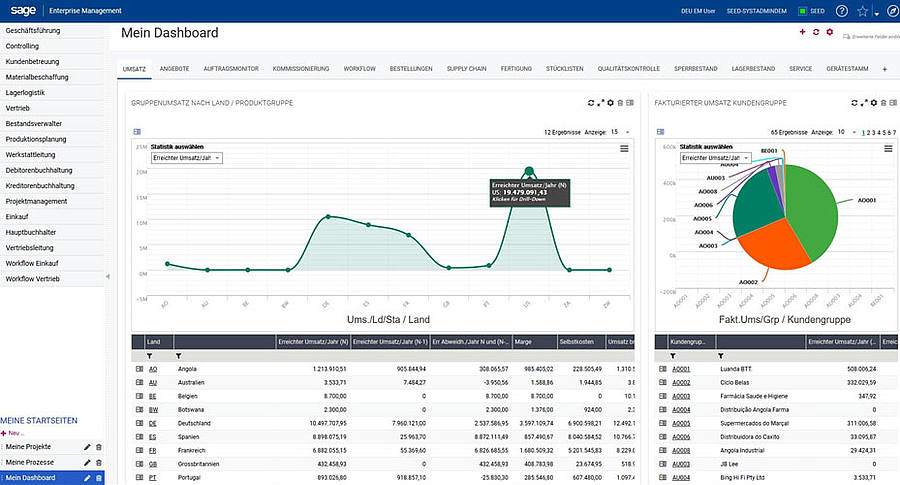Open the Supply Chain tab
The width and height of the screenshot is (900, 485).
pos(467,68)
